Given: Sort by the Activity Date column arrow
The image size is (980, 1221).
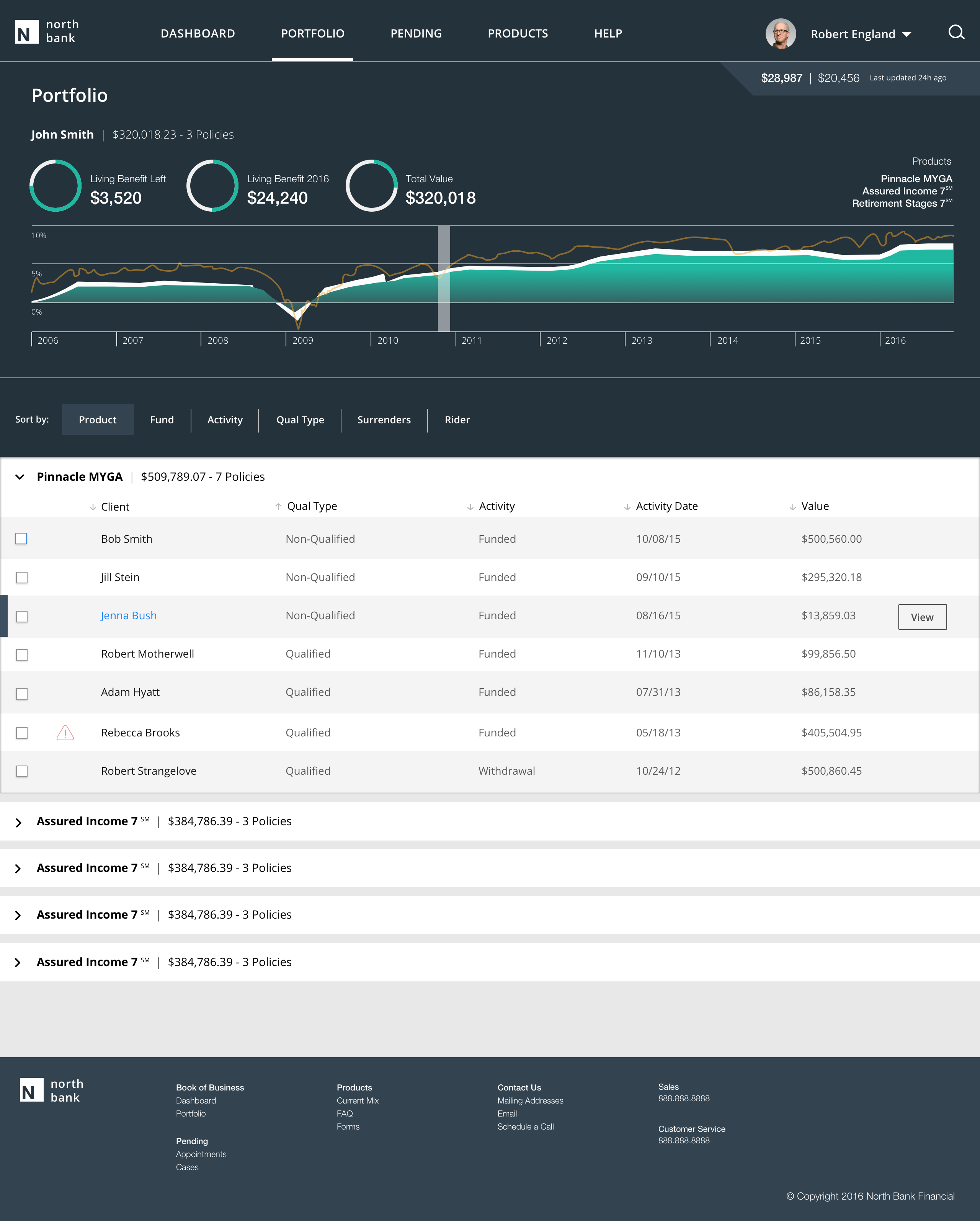Looking at the screenshot, I should pyautogui.click(x=627, y=507).
